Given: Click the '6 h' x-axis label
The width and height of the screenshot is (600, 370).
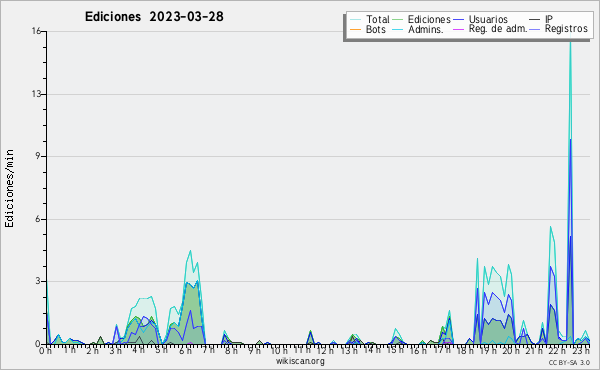Looking at the screenshot, I should click(185, 351).
